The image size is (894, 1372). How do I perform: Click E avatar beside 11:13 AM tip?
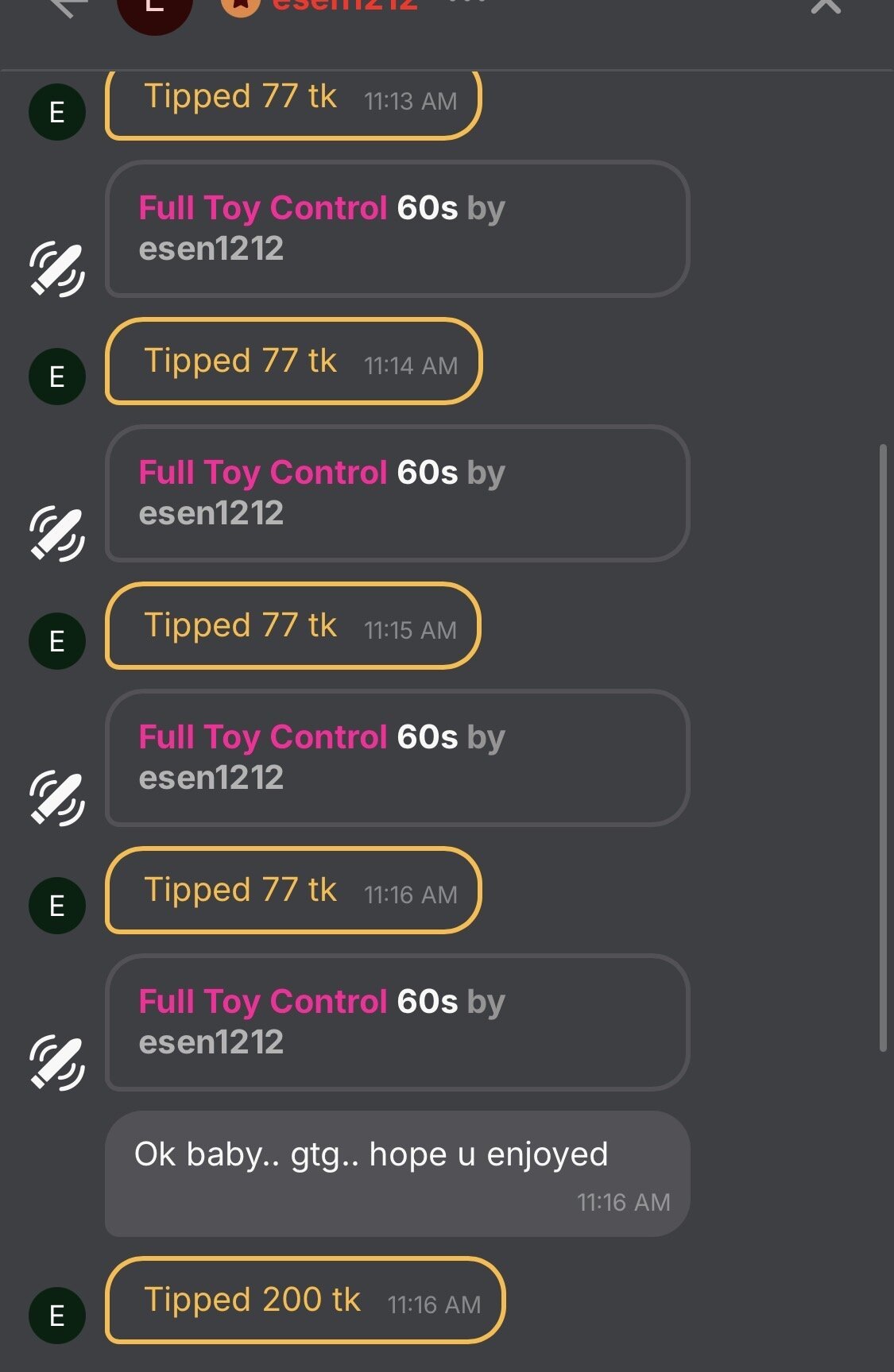57,112
